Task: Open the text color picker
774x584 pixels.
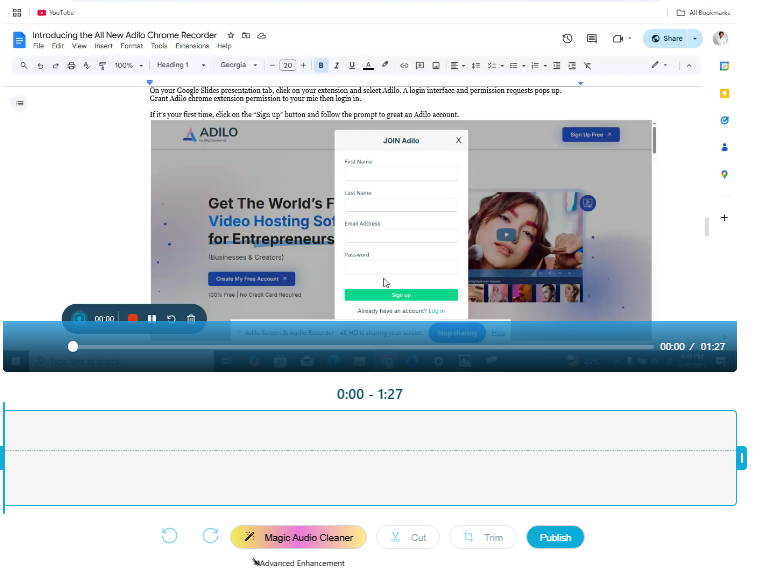Action: tap(368, 65)
